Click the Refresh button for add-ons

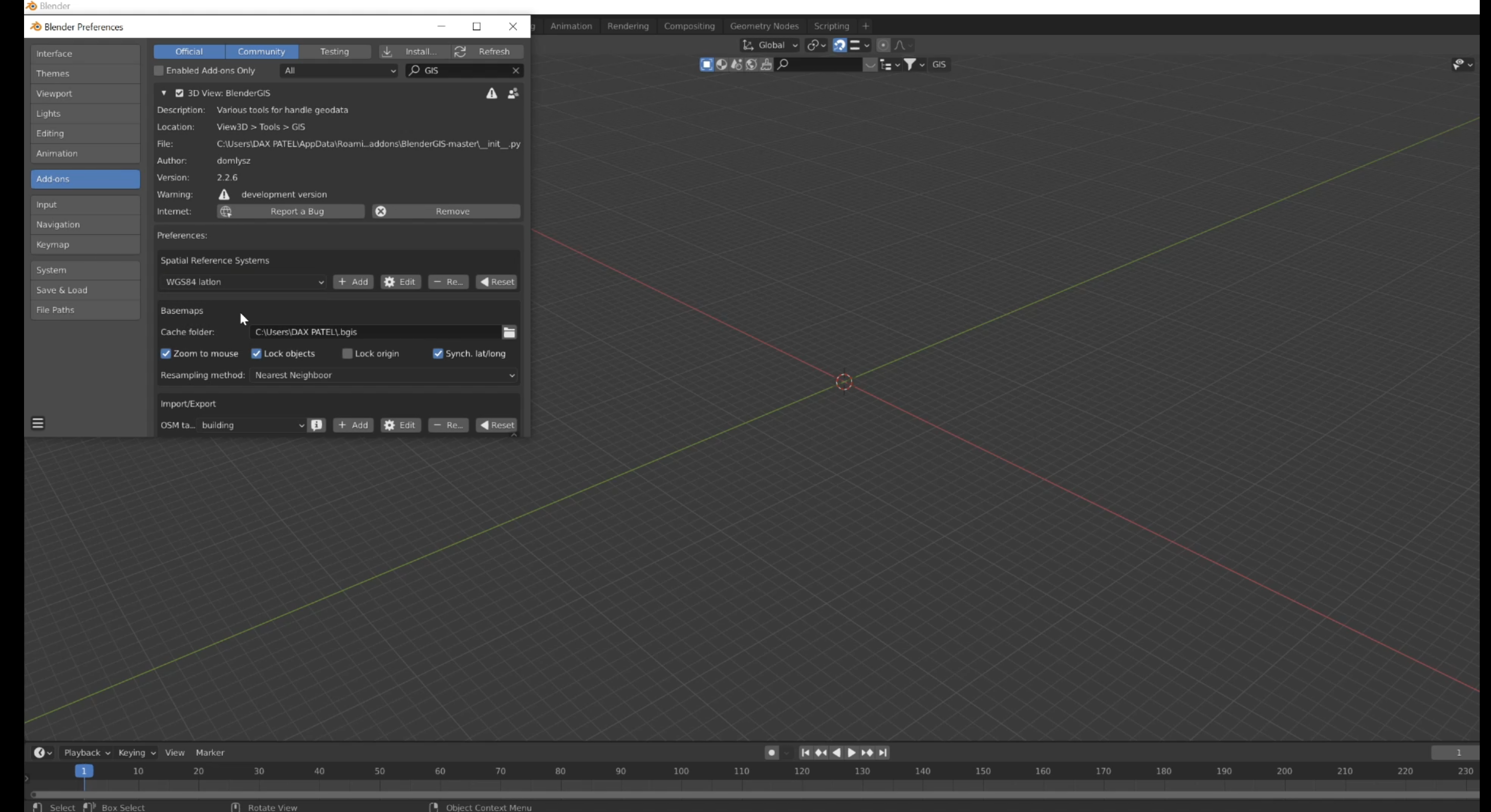pos(486,52)
